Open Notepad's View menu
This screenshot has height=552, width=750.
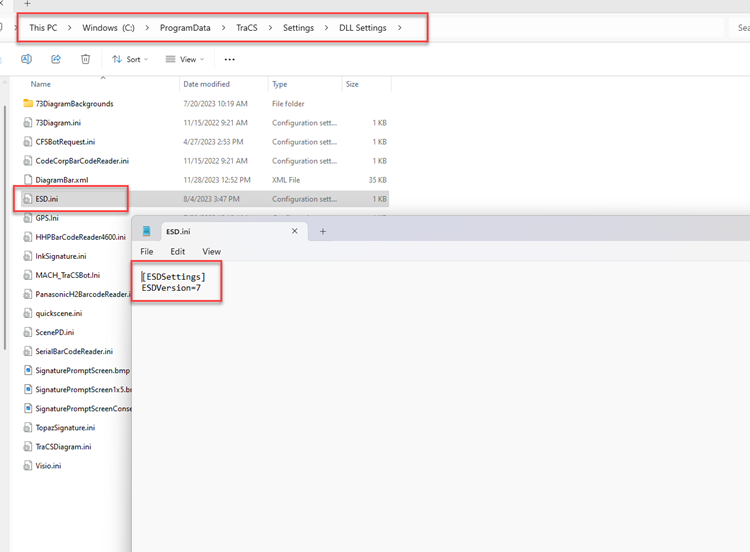(x=211, y=252)
